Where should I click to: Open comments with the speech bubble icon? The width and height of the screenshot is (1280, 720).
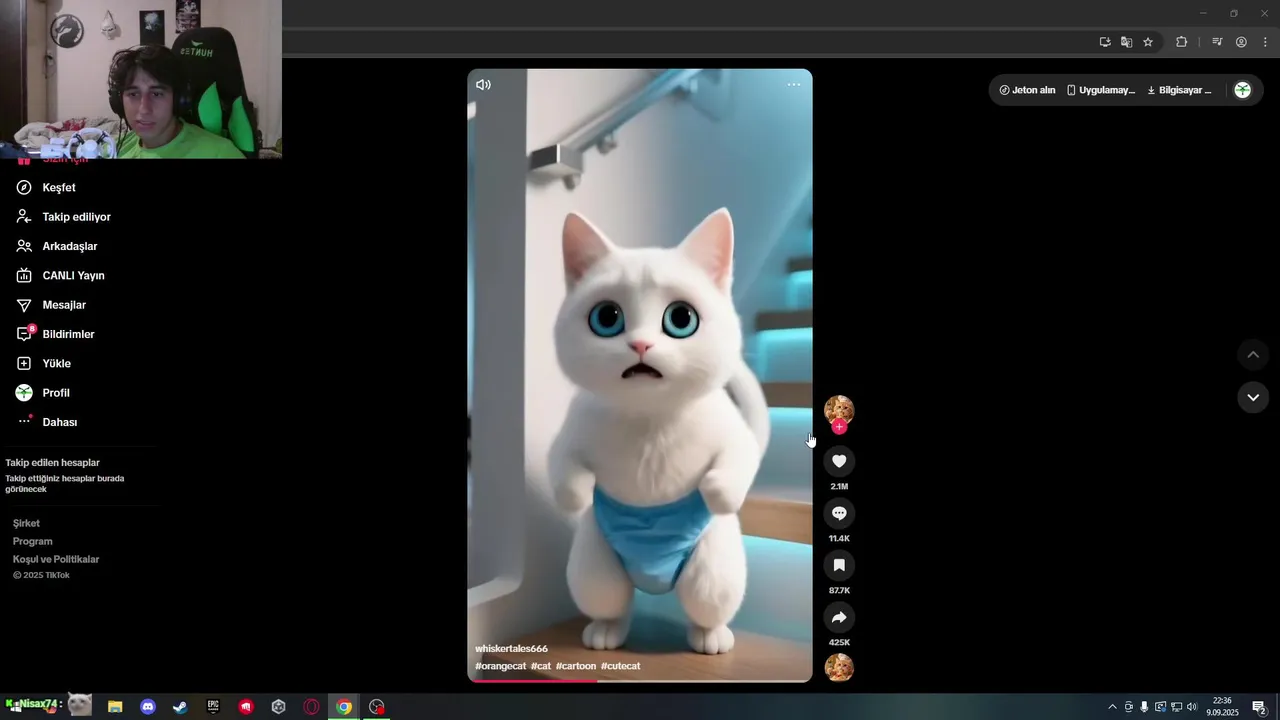point(839,513)
